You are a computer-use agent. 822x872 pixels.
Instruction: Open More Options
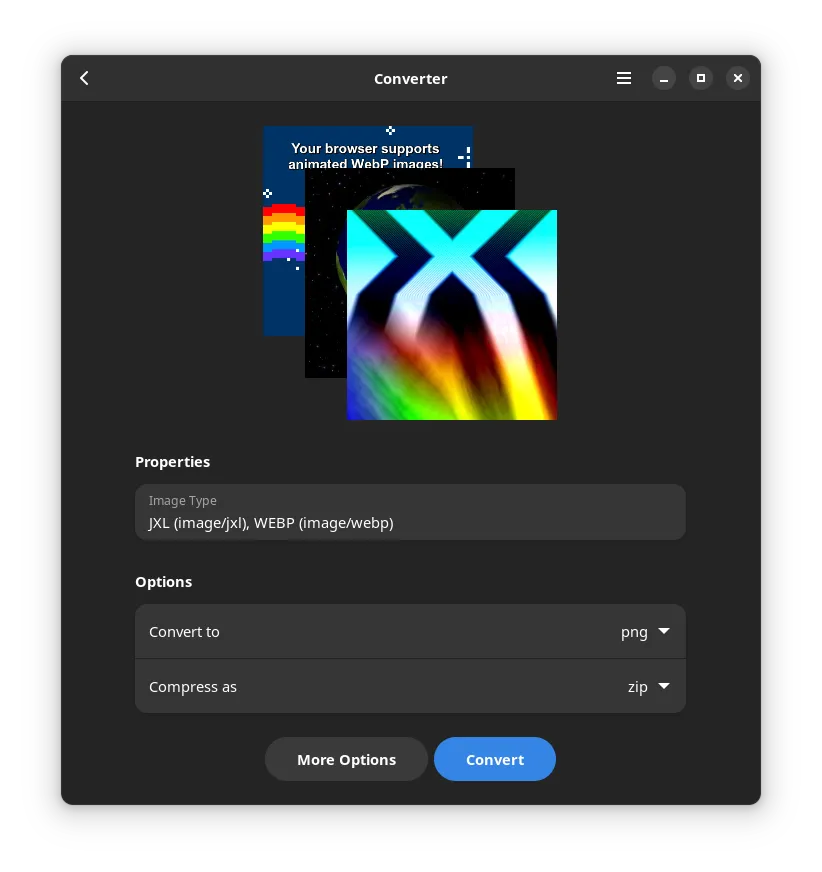point(346,759)
